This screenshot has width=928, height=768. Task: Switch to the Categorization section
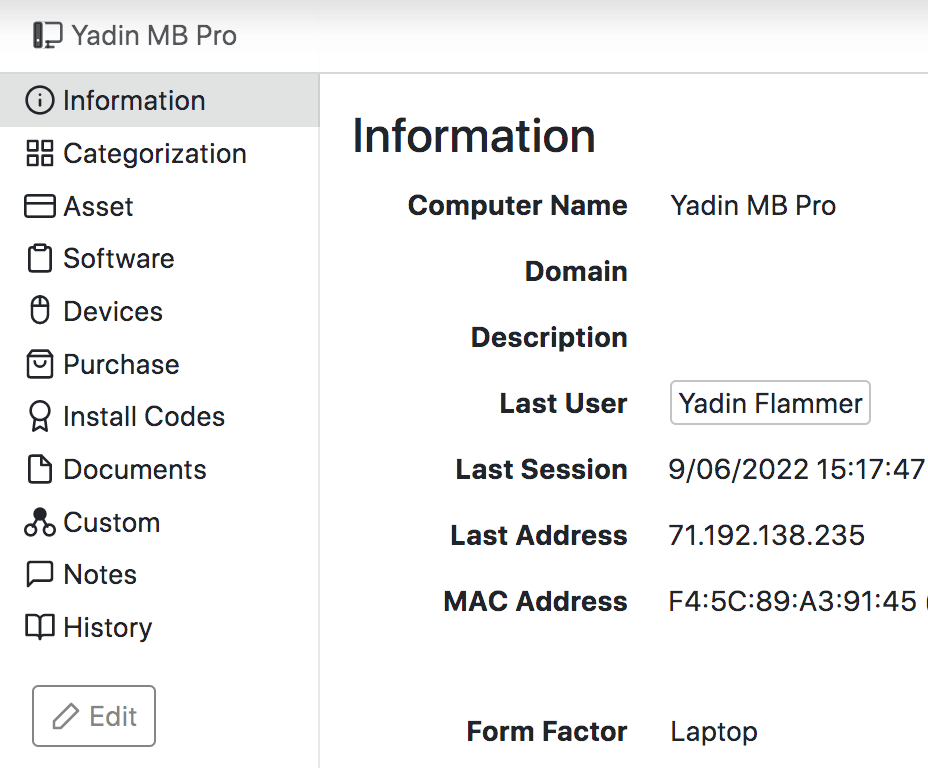click(154, 153)
